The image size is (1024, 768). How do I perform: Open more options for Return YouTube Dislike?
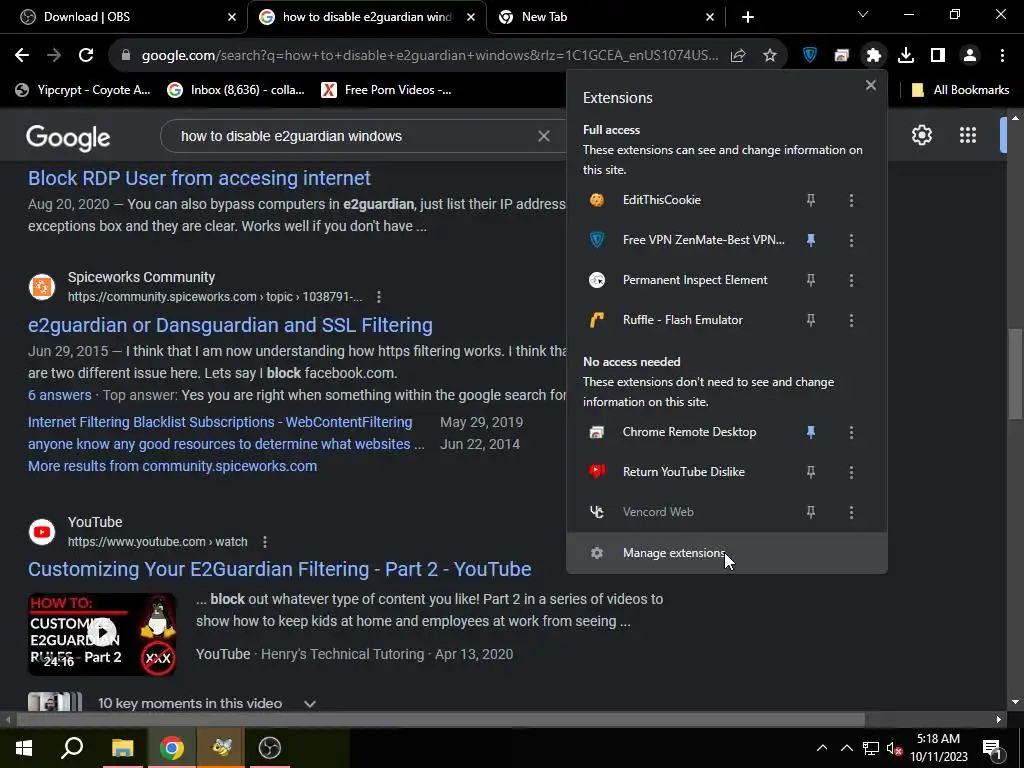tap(851, 472)
